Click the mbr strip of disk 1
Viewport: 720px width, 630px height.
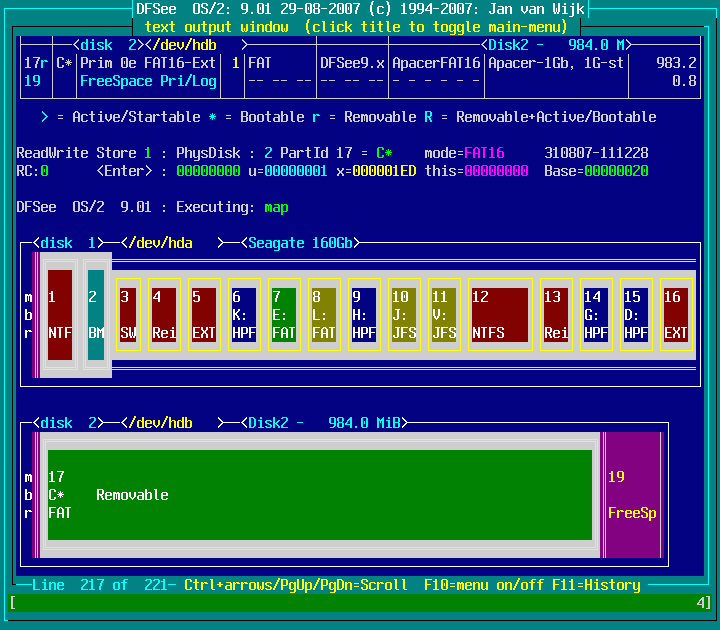[x=28, y=314]
